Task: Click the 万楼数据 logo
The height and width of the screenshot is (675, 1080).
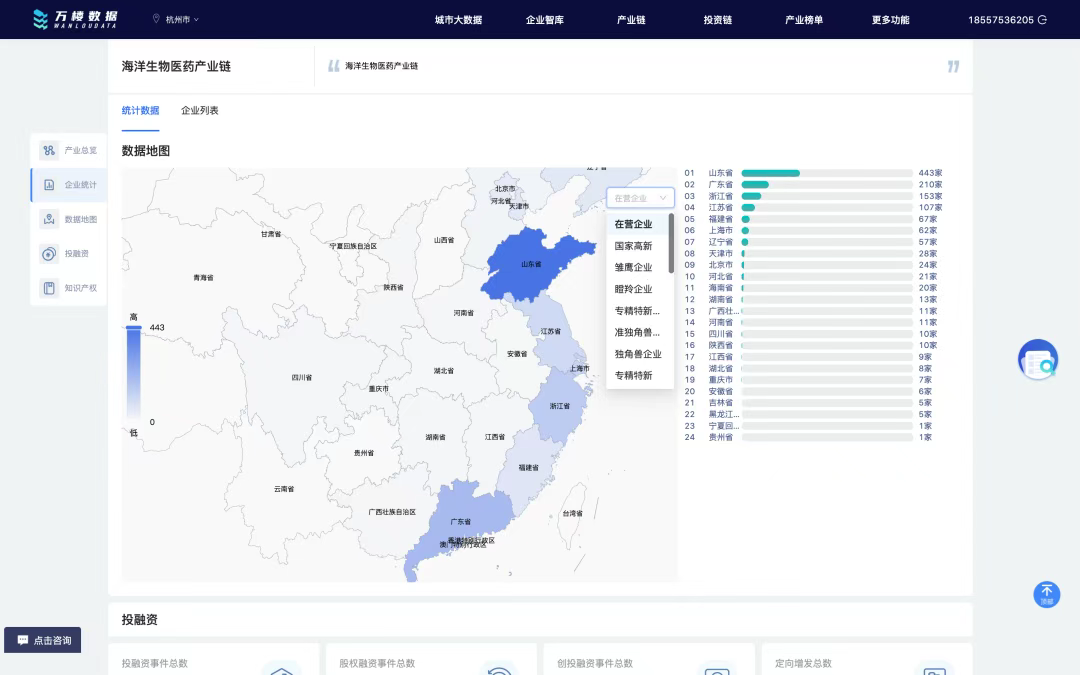Action: coord(75,19)
